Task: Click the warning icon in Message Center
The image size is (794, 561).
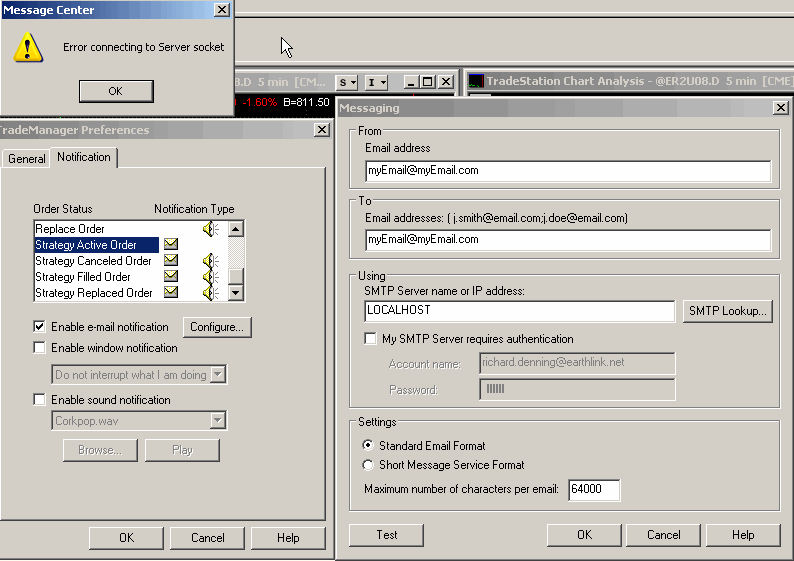Action: pos(28,48)
